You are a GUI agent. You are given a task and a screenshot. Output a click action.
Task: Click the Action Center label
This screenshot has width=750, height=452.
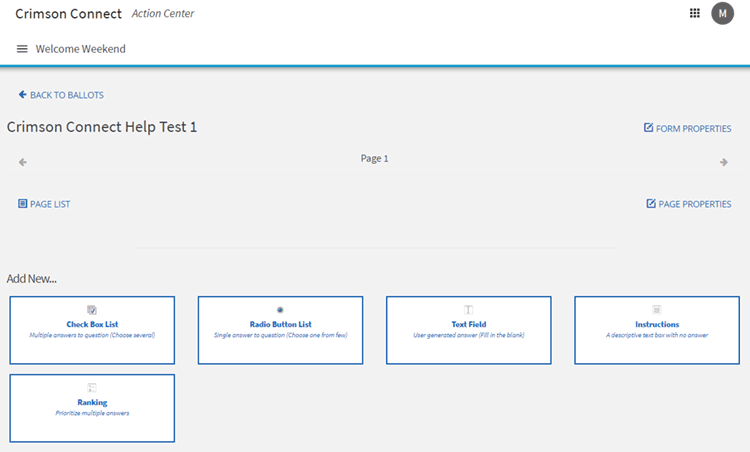coord(163,13)
